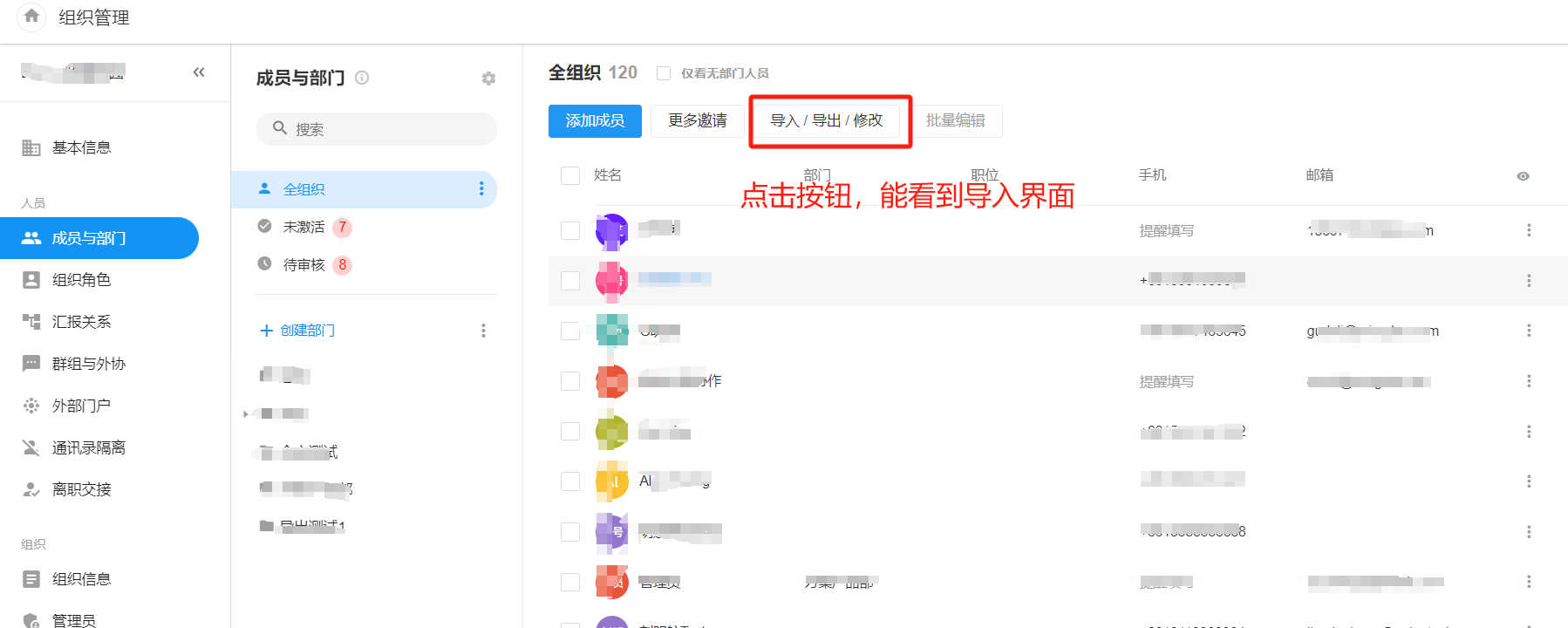Click the lavender avatar showing 号
This screenshot has height=628, width=1568.
click(612, 532)
